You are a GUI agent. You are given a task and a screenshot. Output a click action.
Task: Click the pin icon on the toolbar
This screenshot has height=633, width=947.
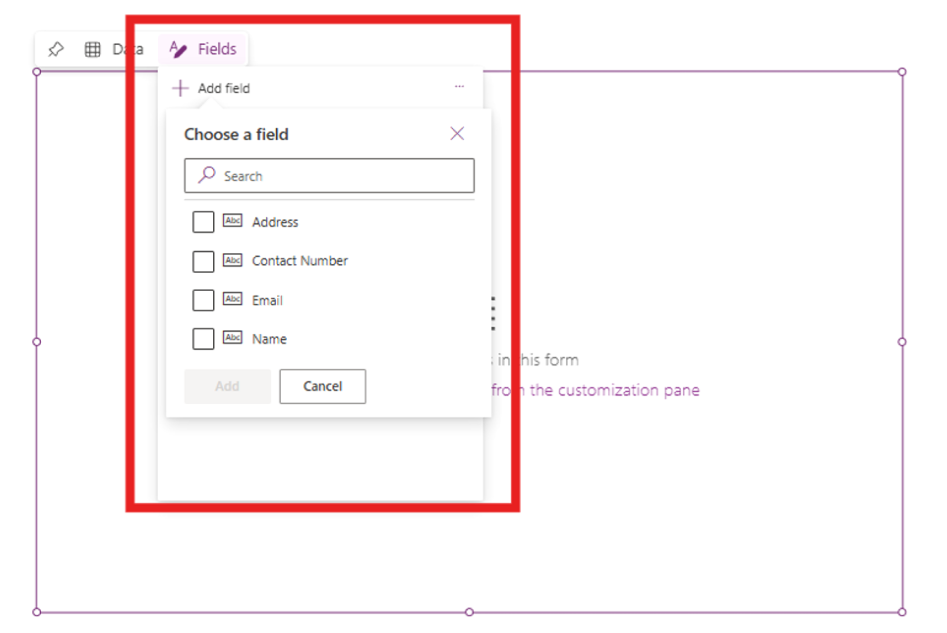[56, 48]
